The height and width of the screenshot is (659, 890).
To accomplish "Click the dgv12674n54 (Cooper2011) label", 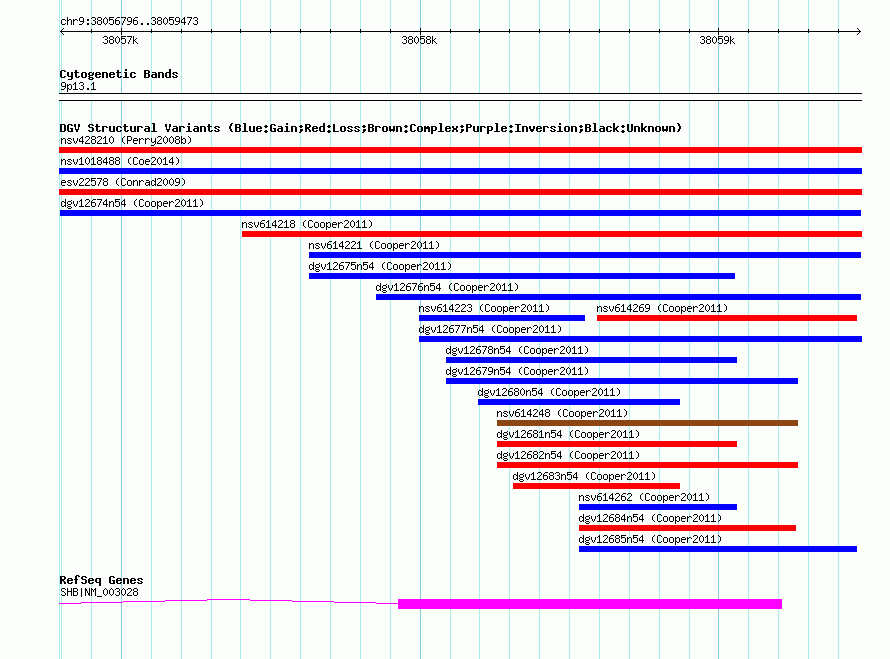I will (x=132, y=203).
